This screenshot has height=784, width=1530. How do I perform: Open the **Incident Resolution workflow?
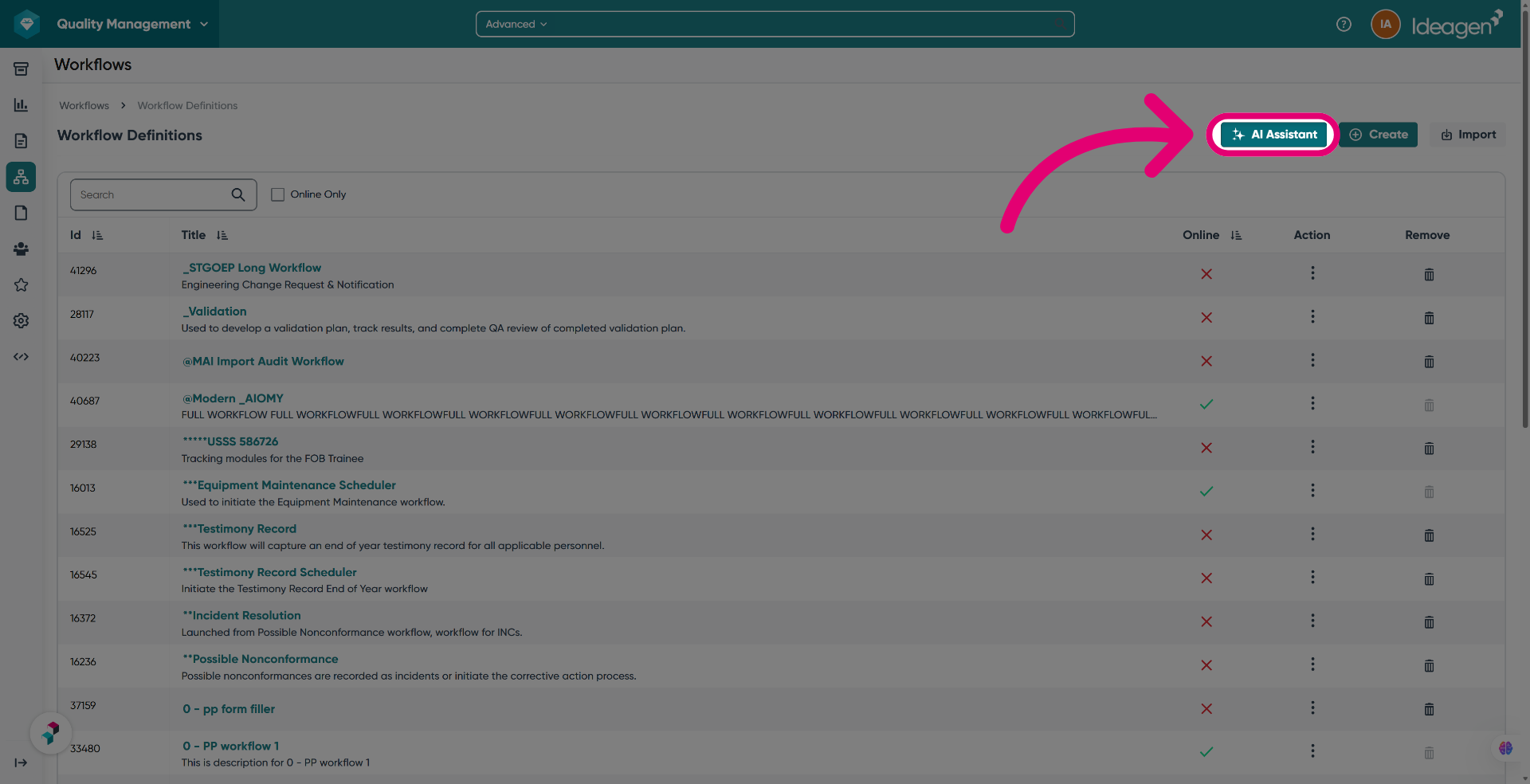click(x=241, y=616)
